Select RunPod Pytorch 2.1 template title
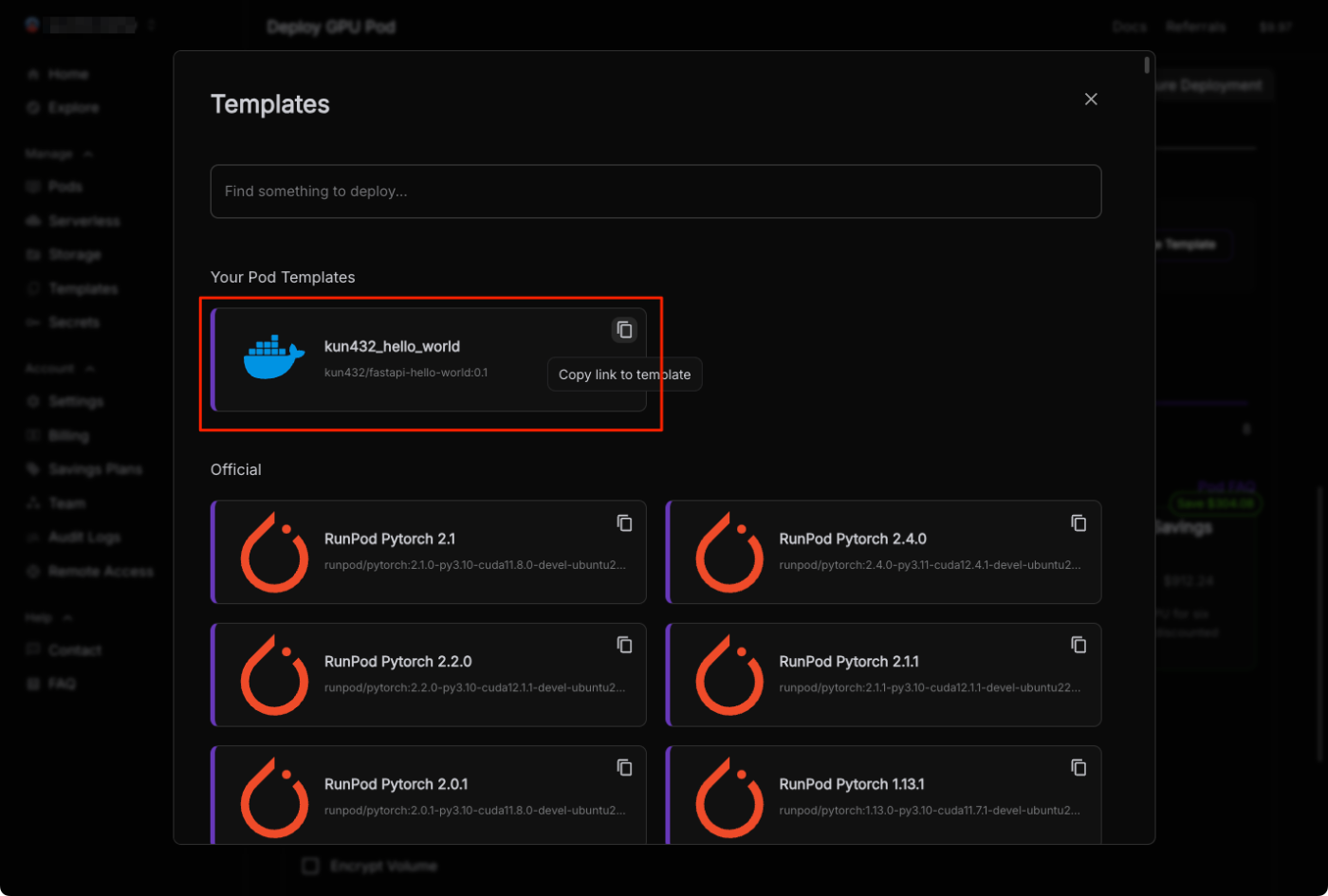 click(390, 539)
